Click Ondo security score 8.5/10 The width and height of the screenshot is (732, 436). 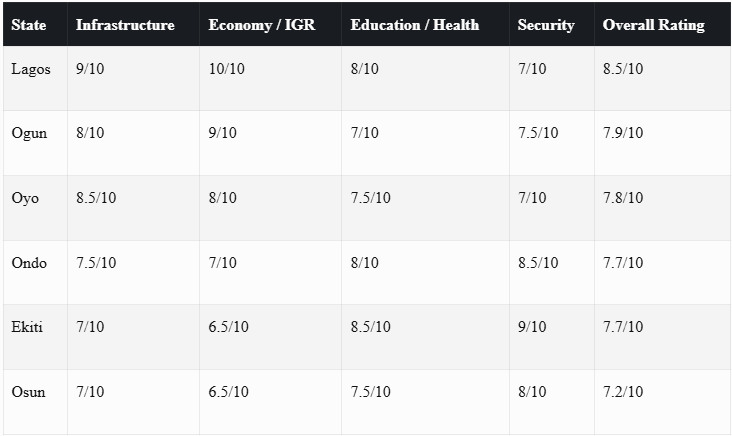[538, 262]
